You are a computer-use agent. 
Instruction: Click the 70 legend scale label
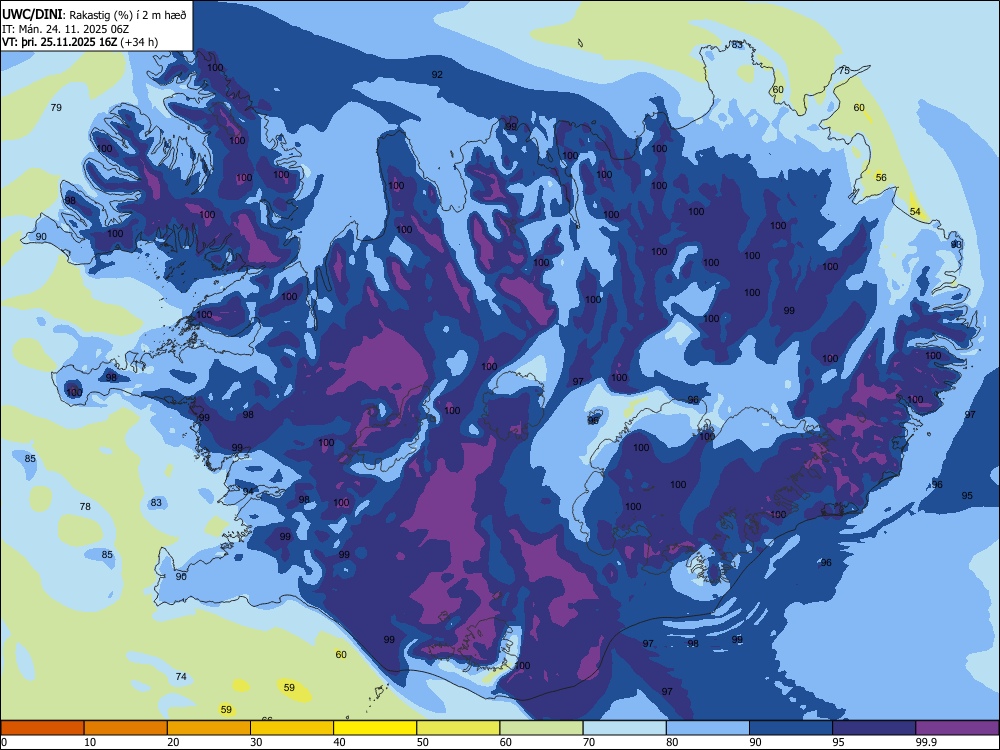point(589,742)
